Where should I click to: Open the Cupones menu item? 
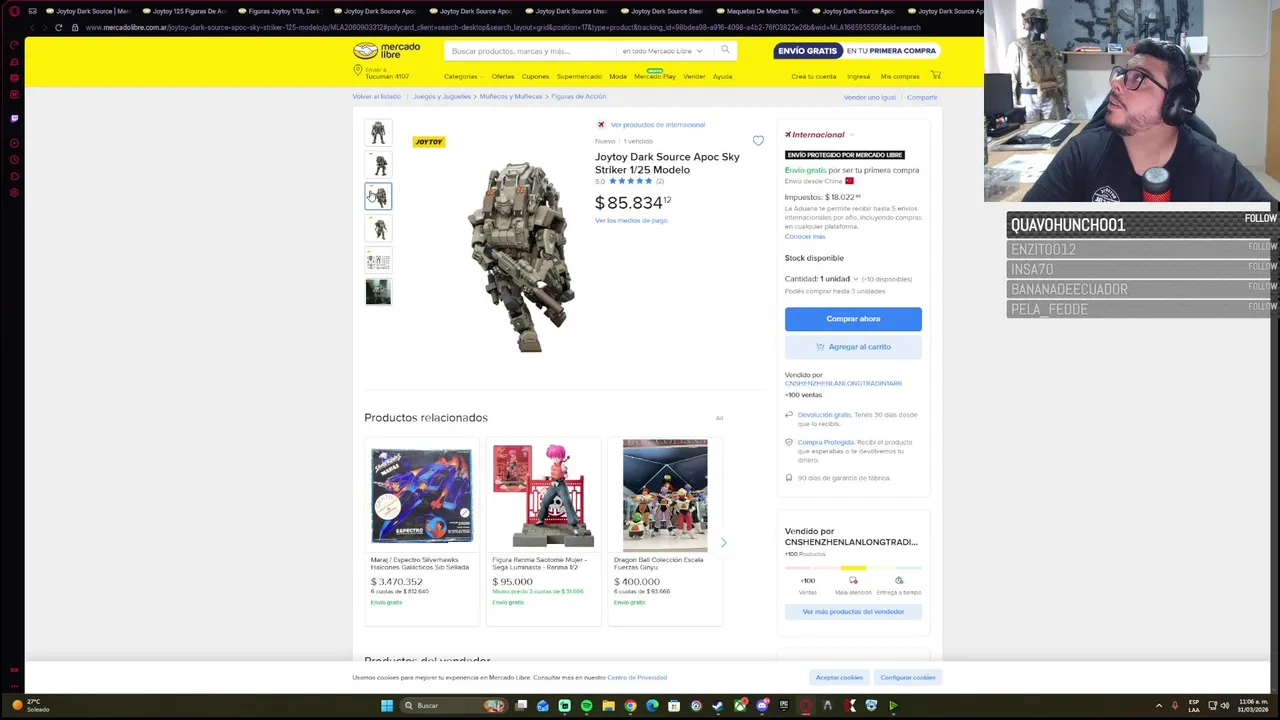[535, 76]
